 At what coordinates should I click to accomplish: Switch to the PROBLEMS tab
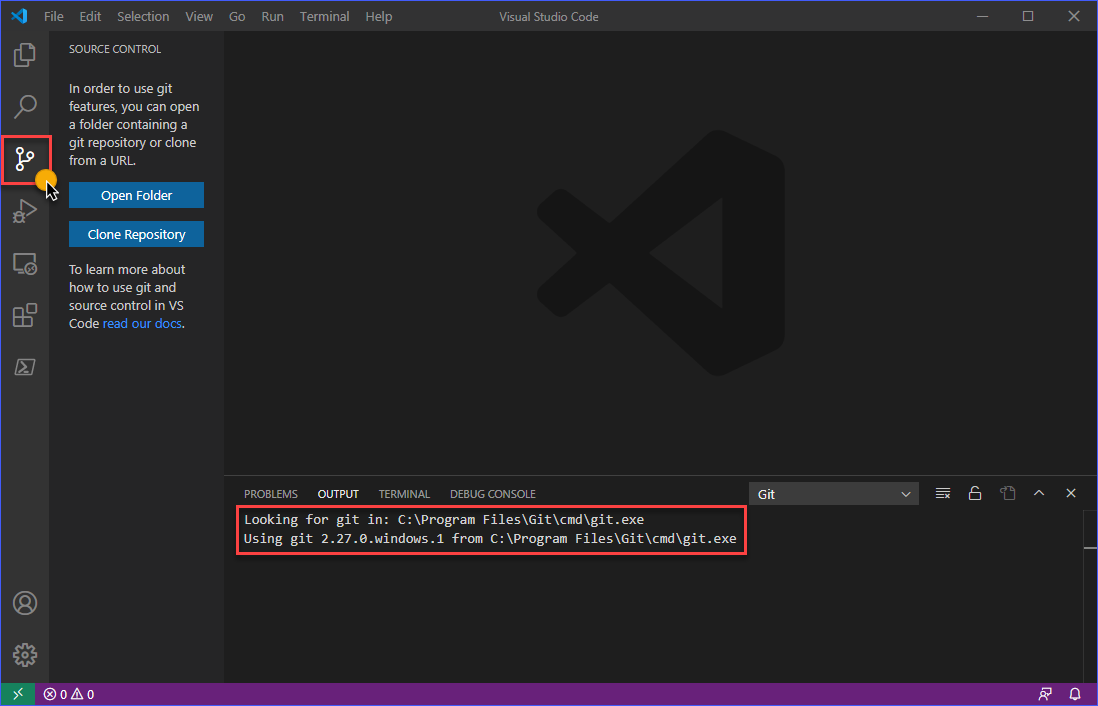270,493
